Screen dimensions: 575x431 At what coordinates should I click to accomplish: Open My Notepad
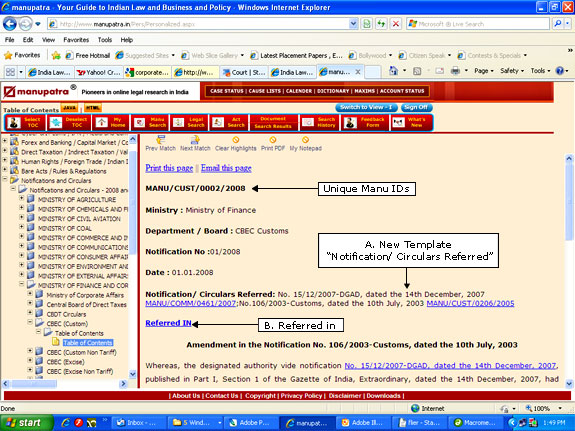tap(305, 143)
